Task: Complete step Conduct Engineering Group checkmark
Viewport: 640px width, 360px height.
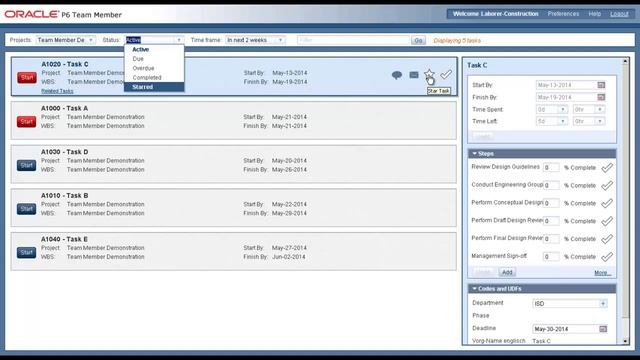Action: (x=607, y=185)
